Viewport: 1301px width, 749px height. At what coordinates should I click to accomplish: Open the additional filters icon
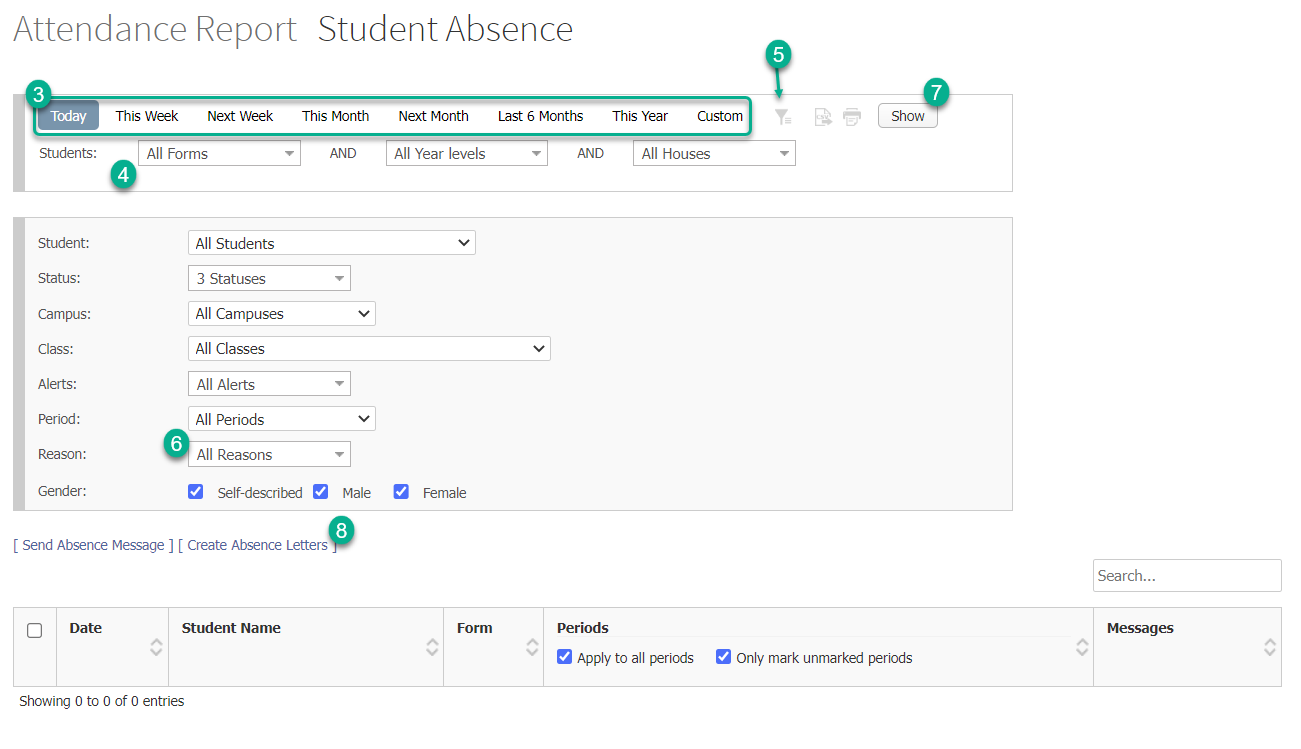point(783,116)
